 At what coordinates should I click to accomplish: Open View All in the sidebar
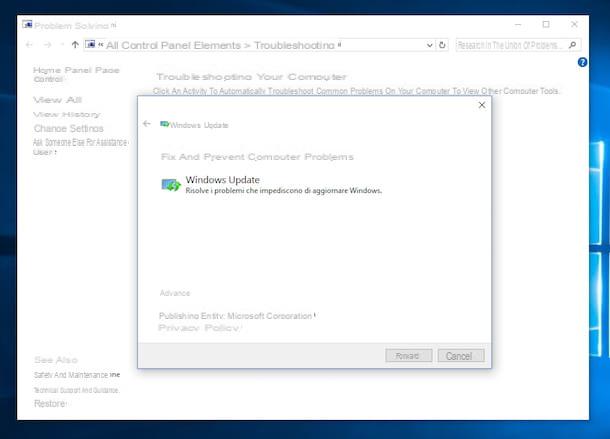(x=57, y=100)
